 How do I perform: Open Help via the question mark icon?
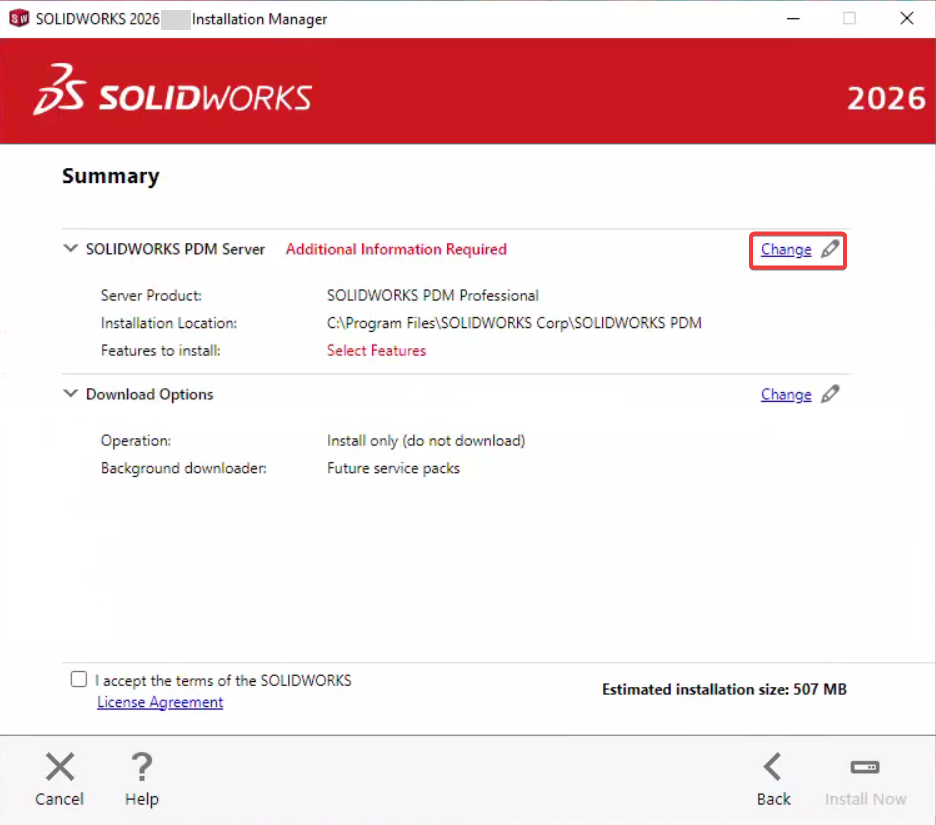[x=141, y=766]
